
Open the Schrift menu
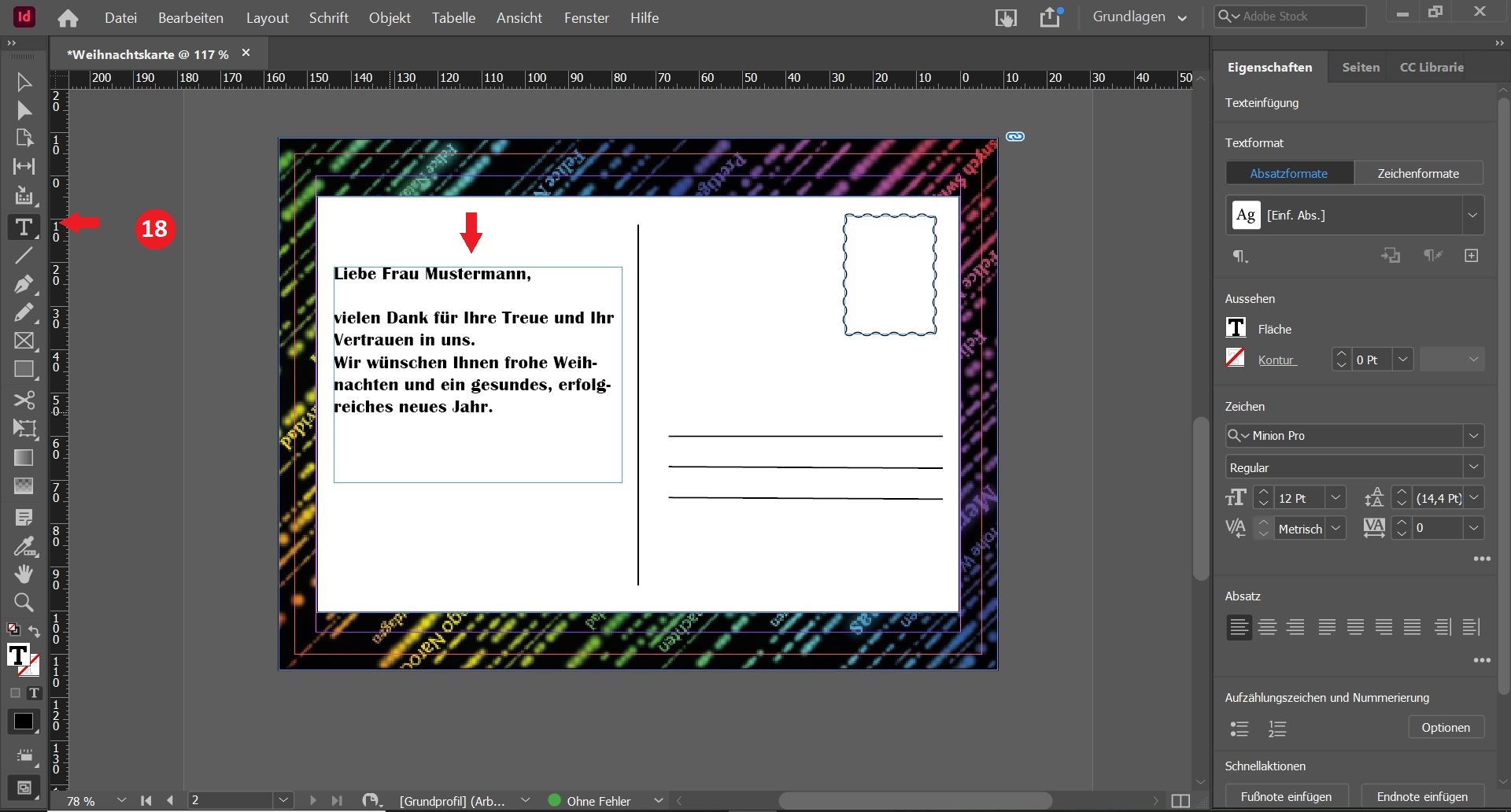click(x=328, y=17)
